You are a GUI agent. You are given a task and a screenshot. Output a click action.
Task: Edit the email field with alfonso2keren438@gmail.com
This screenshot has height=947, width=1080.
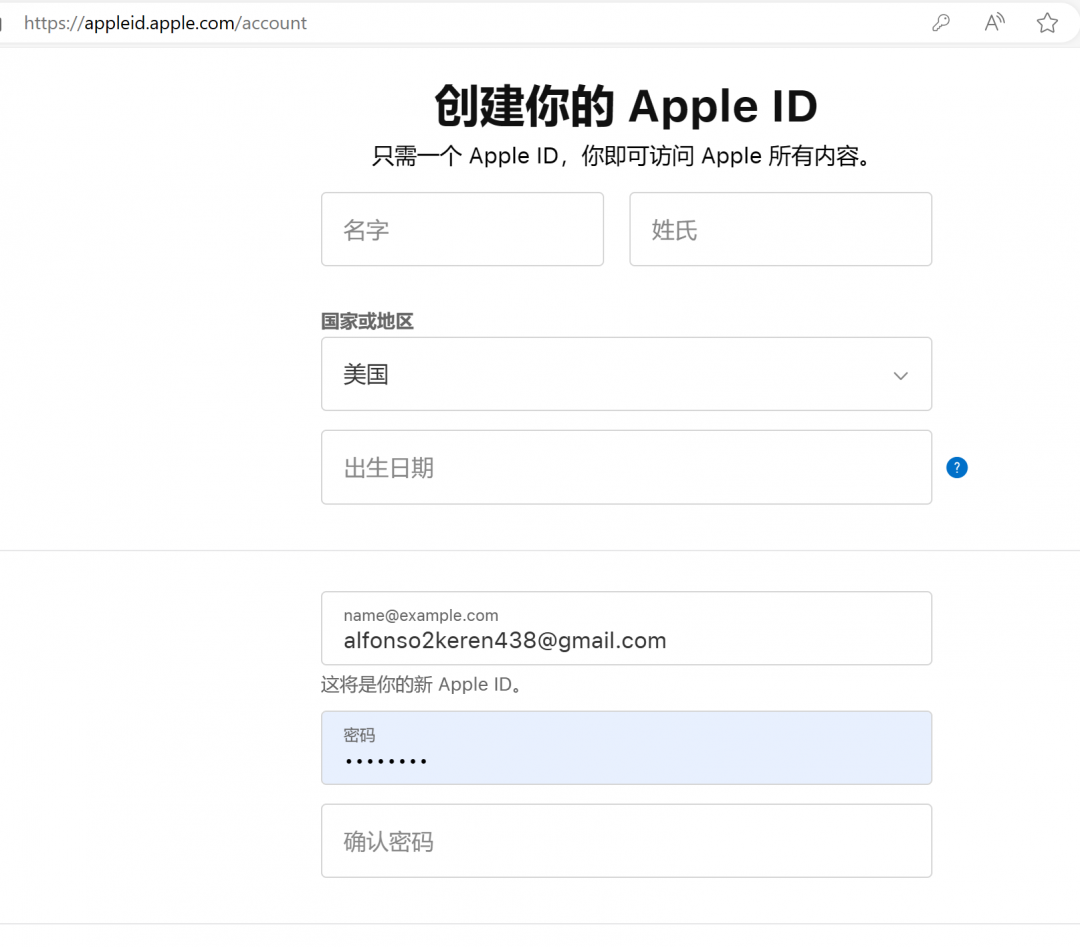click(x=626, y=628)
